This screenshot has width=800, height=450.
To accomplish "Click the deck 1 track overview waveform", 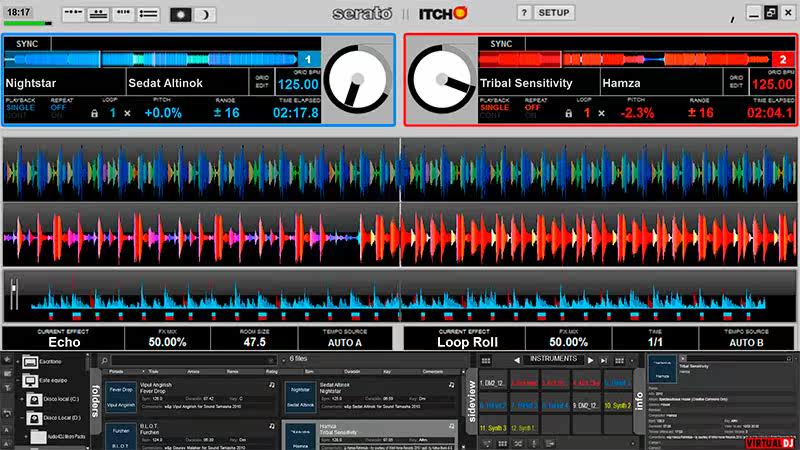I will tap(151, 59).
